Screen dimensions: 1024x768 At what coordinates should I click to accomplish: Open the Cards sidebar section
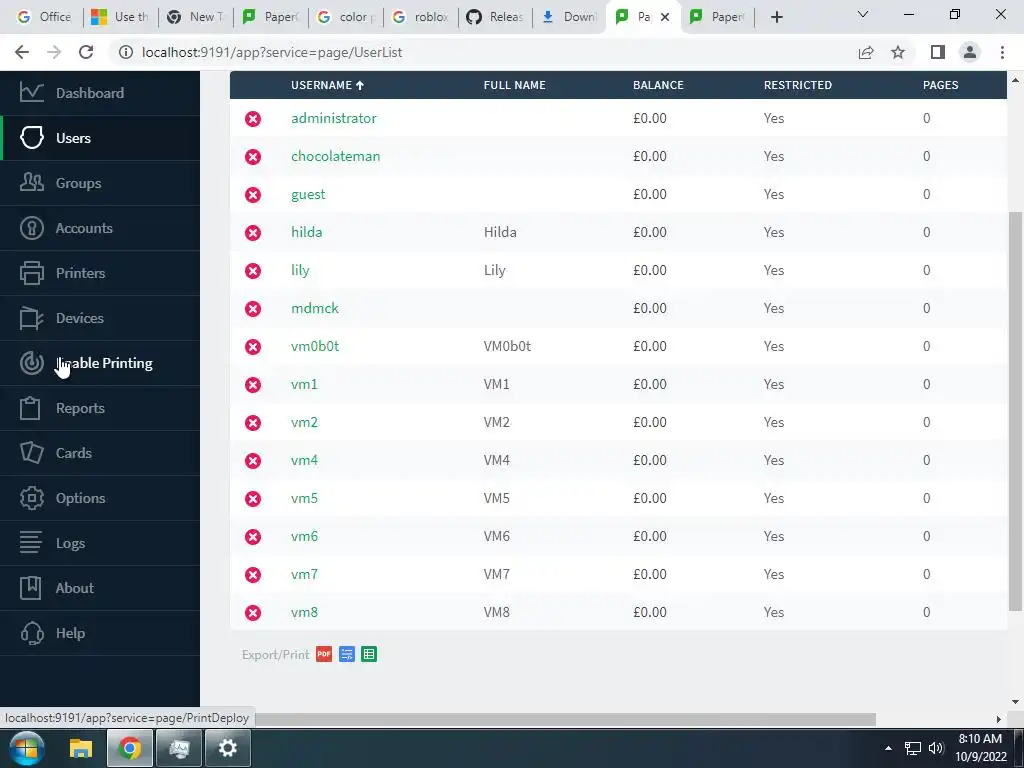tap(100, 453)
